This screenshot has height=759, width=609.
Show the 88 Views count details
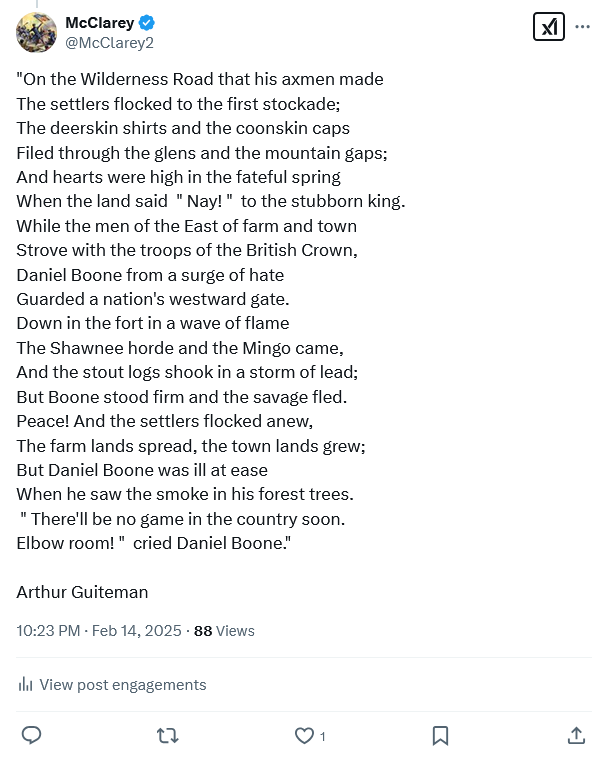[224, 631]
